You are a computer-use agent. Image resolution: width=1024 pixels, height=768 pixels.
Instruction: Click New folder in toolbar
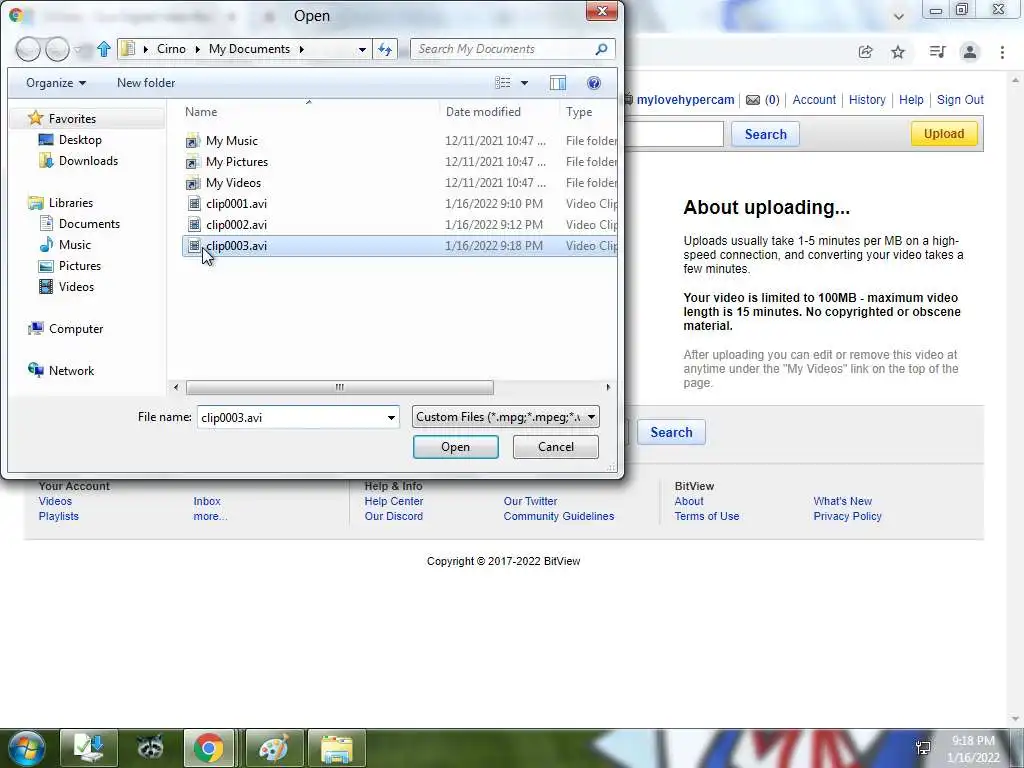(146, 83)
